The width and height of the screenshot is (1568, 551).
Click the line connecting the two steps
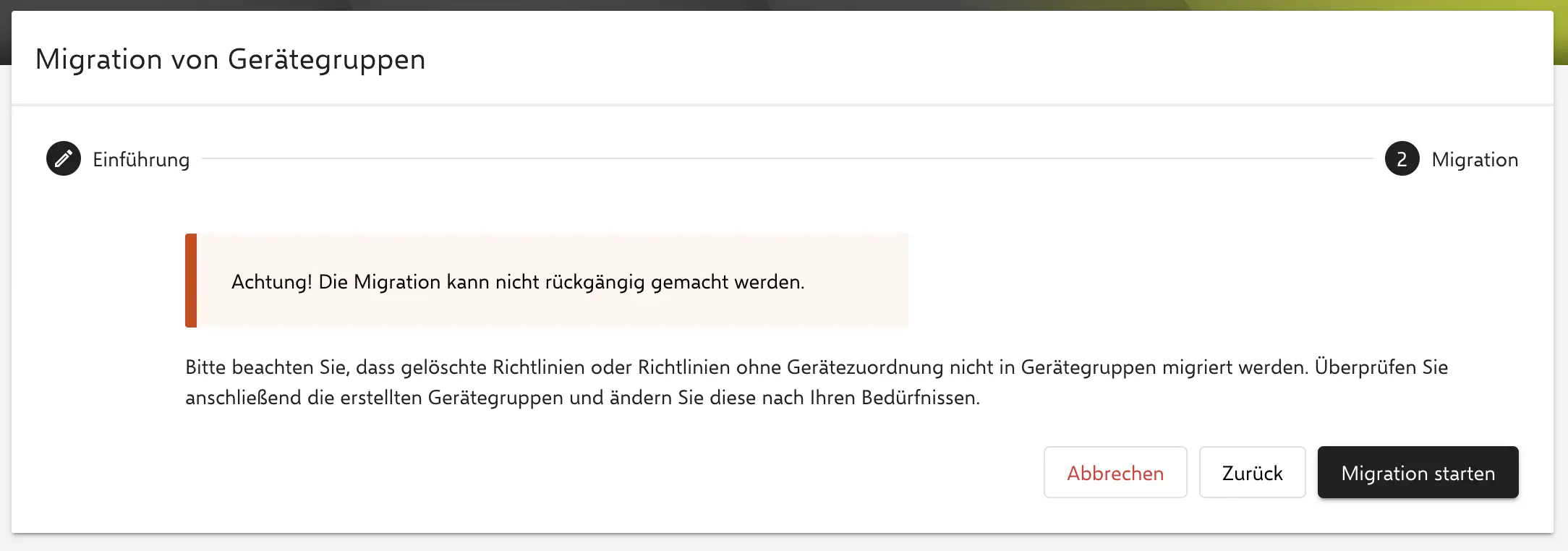(787, 158)
